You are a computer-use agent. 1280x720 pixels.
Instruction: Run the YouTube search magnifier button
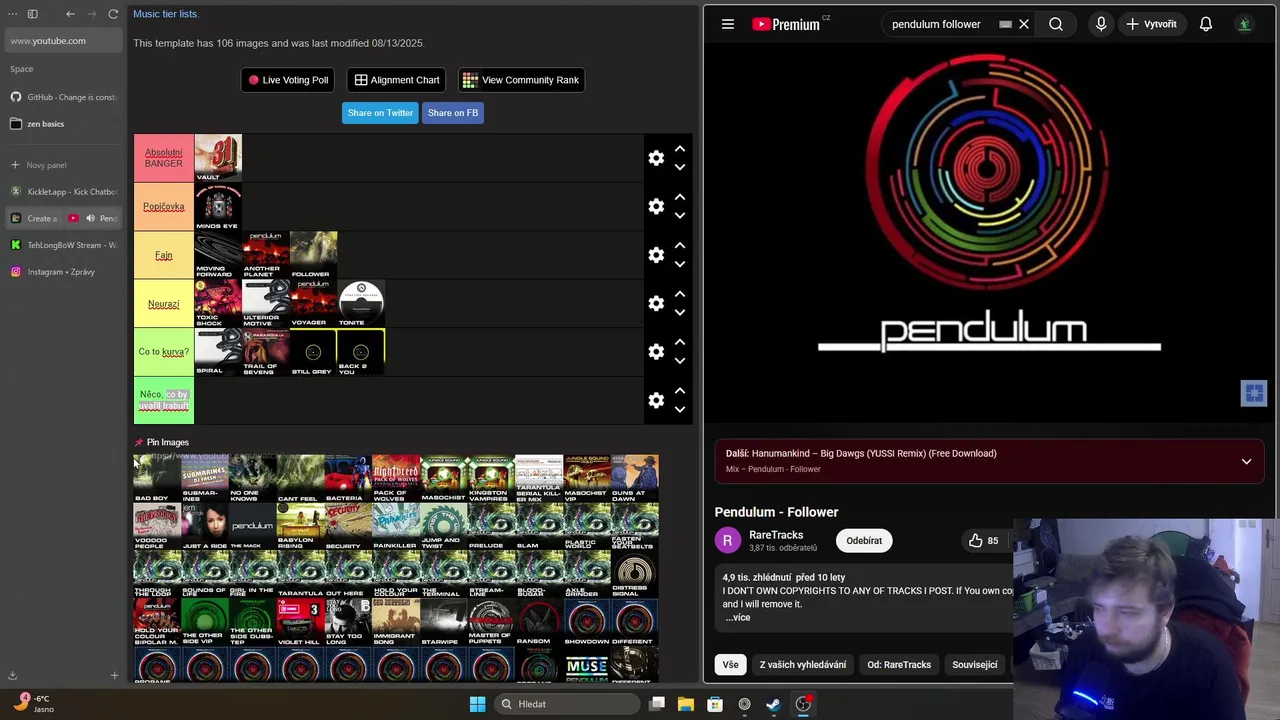click(1056, 24)
